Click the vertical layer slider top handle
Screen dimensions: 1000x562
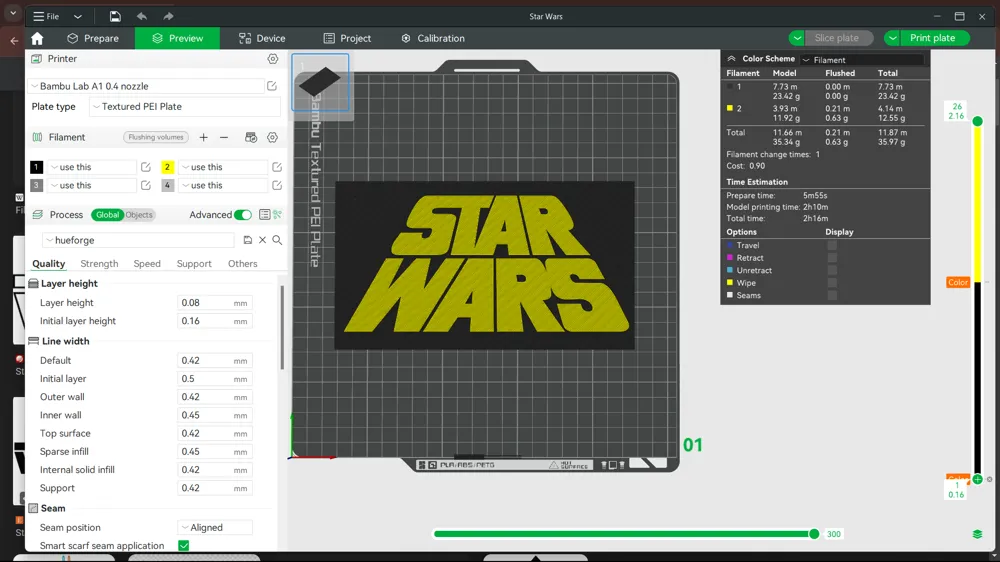(x=977, y=121)
